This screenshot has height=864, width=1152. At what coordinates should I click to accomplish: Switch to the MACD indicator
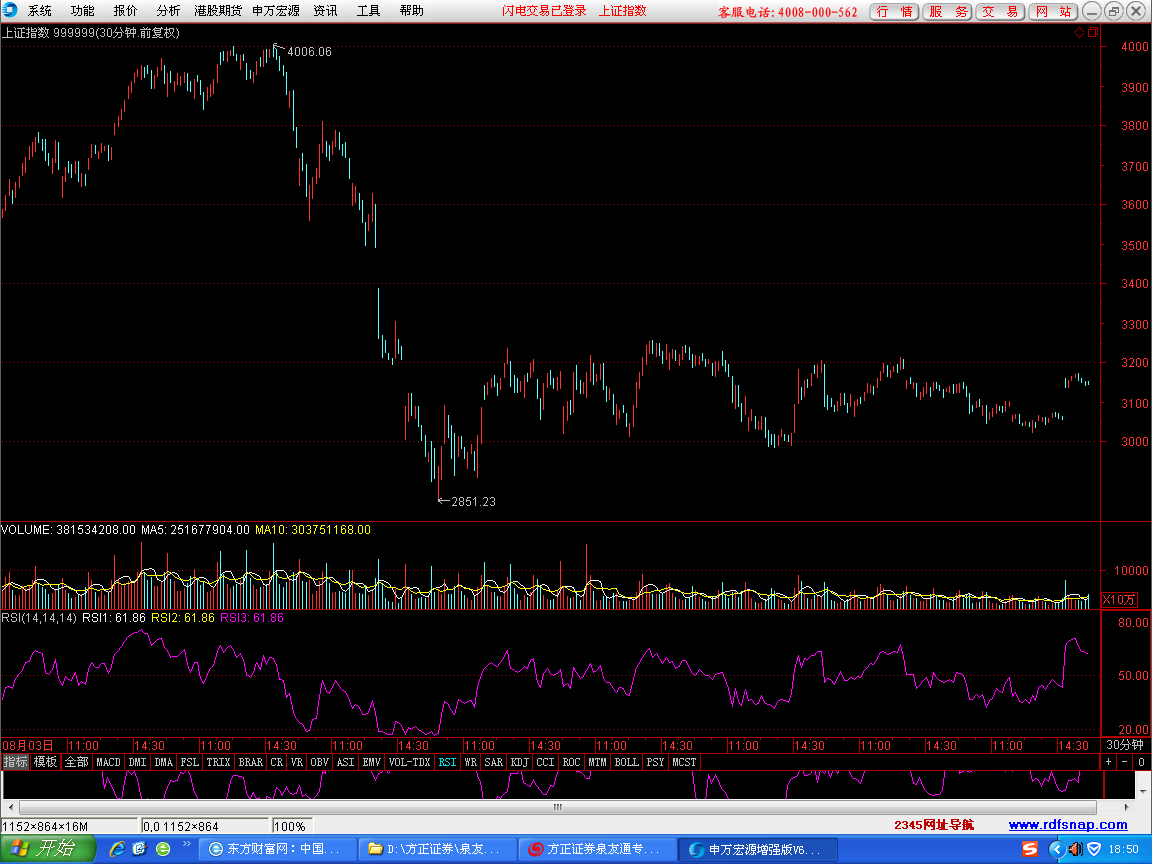[x=108, y=762]
